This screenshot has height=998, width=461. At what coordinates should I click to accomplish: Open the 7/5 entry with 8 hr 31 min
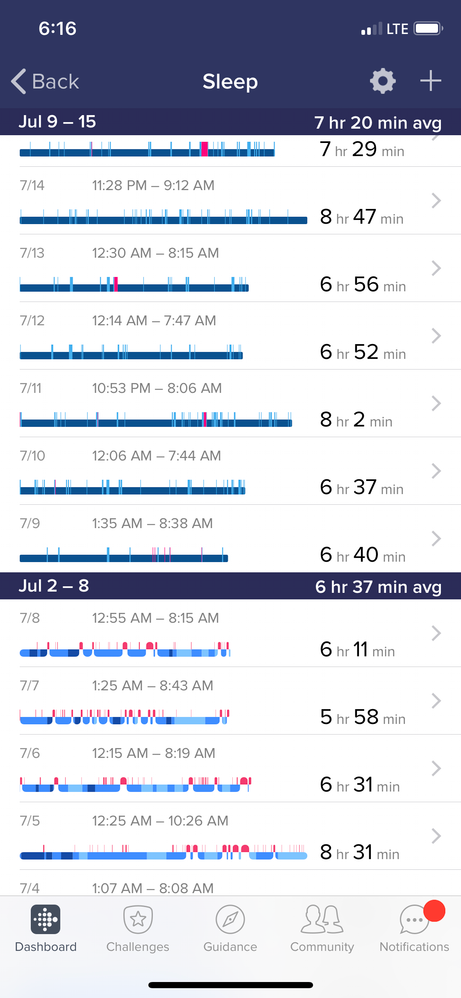[x=230, y=836]
